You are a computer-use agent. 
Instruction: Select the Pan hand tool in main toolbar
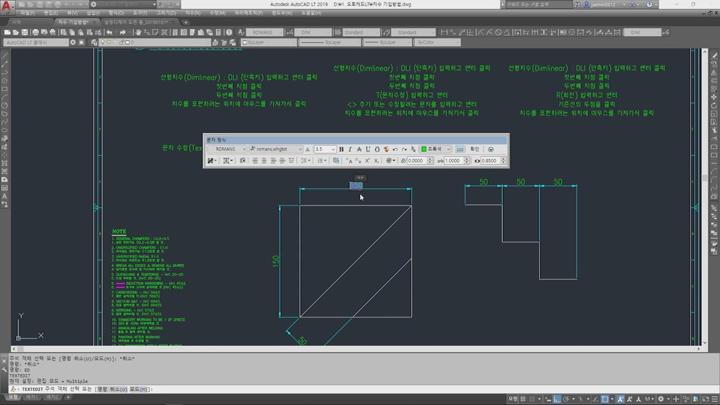138,32
